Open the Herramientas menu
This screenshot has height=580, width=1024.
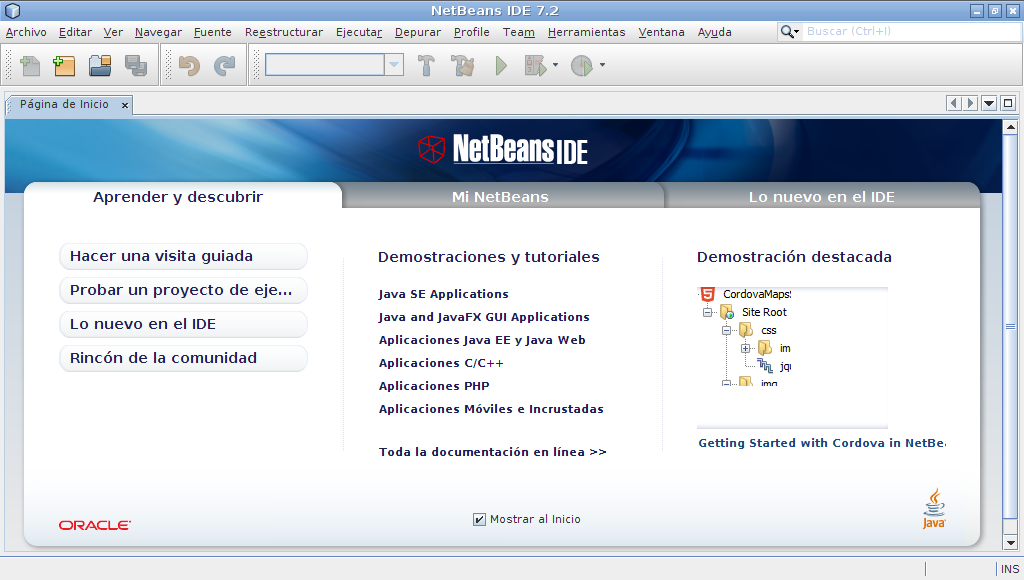point(586,32)
